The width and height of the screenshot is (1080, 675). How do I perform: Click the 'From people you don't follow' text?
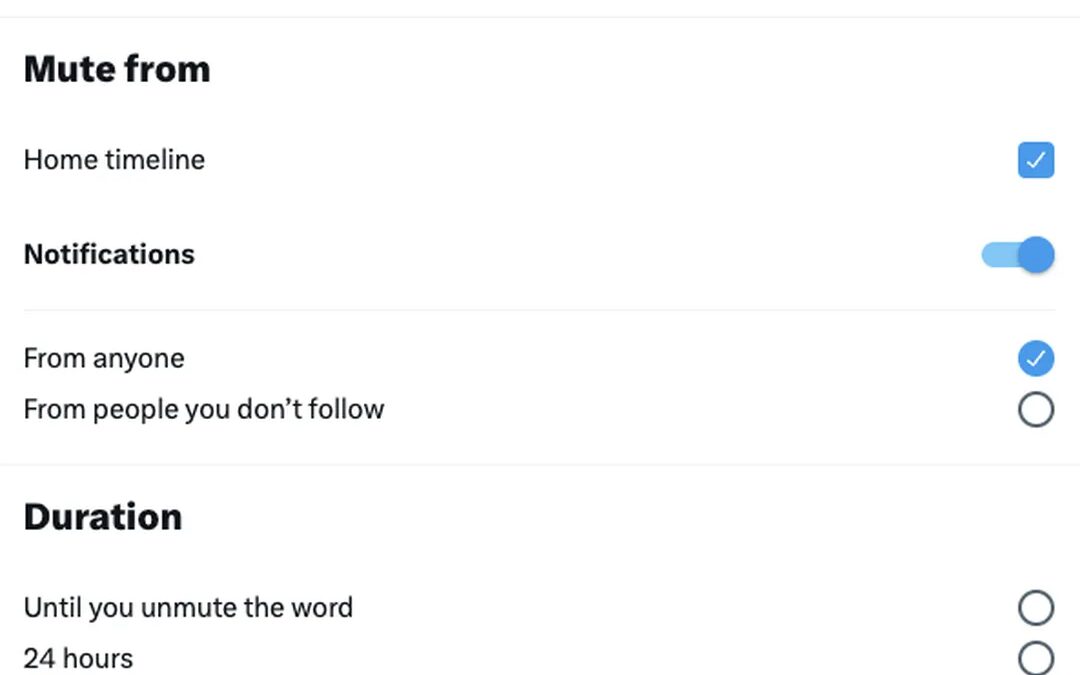point(204,409)
